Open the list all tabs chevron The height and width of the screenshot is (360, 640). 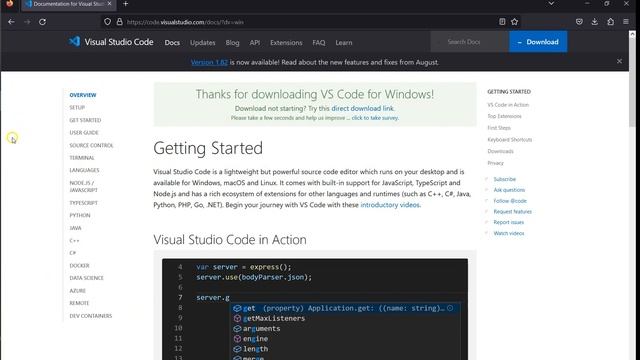coord(551,4)
